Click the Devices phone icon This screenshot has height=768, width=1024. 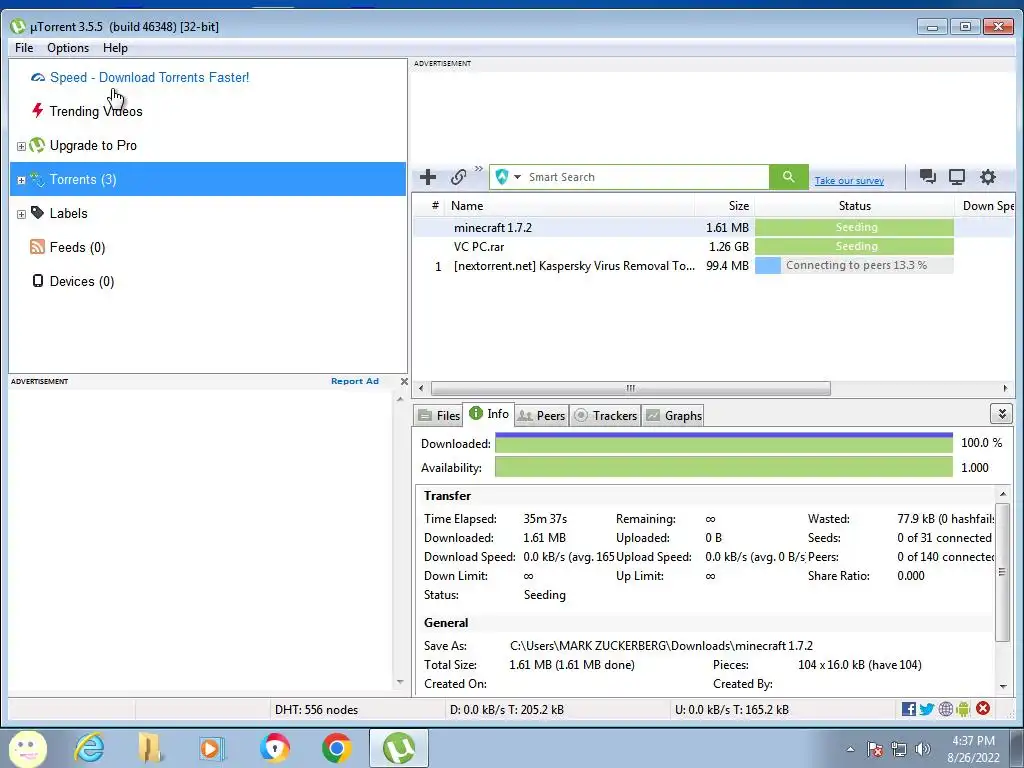[37, 281]
